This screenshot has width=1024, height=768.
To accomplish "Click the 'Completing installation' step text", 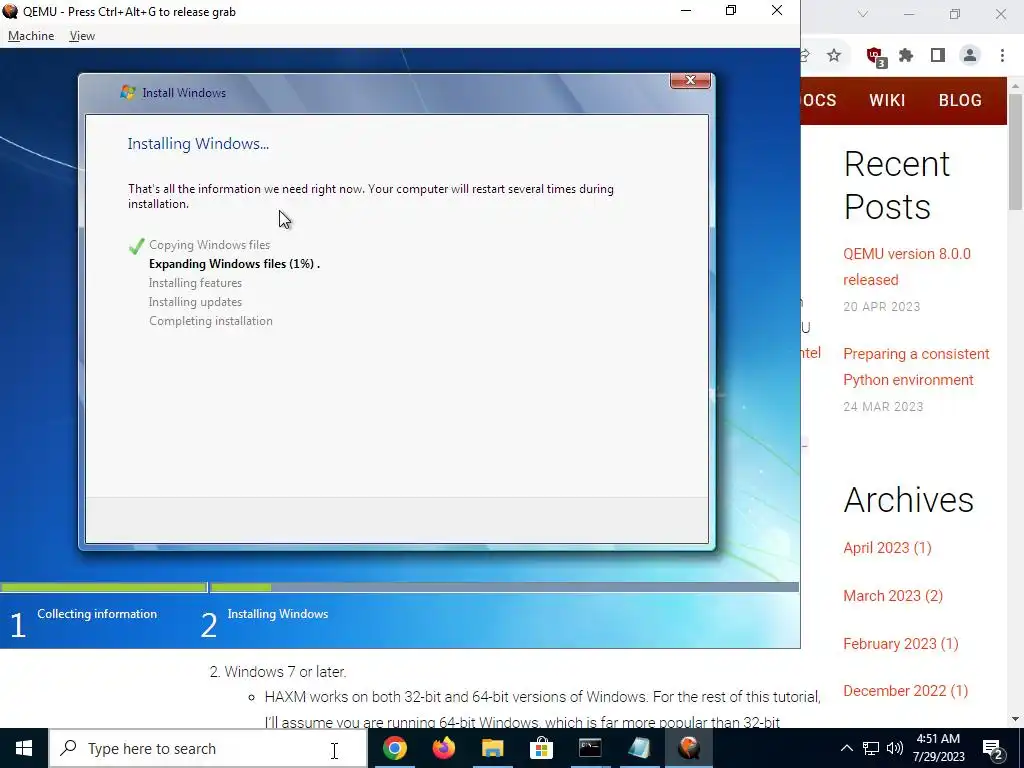I will pyautogui.click(x=211, y=321).
